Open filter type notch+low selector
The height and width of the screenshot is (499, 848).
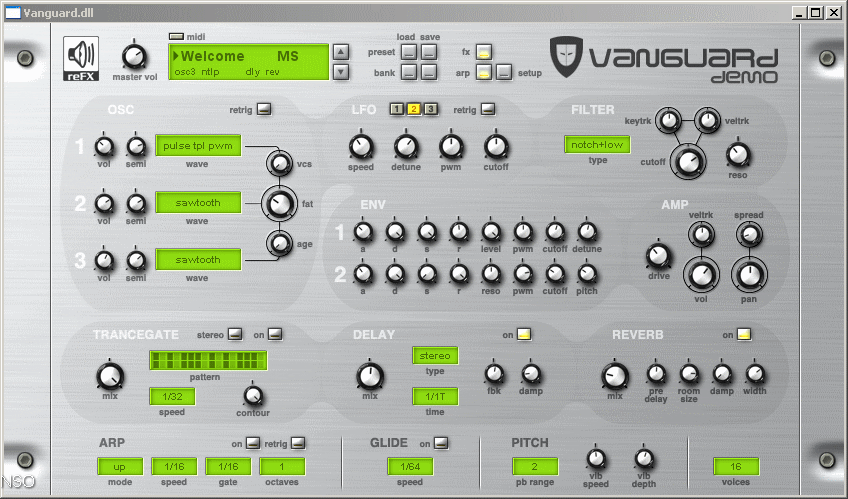tap(597, 144)
